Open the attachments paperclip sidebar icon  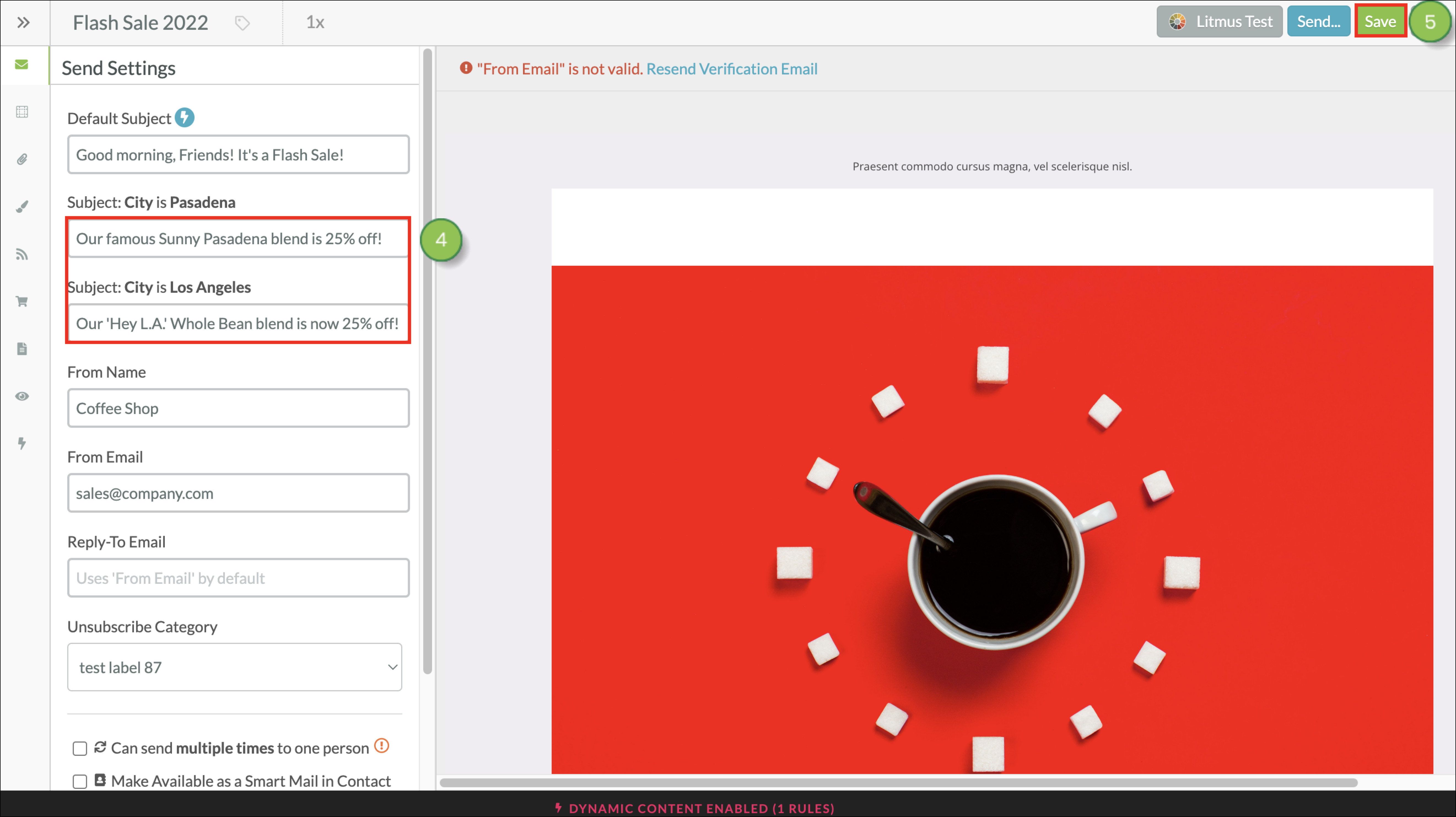[22, 159]
